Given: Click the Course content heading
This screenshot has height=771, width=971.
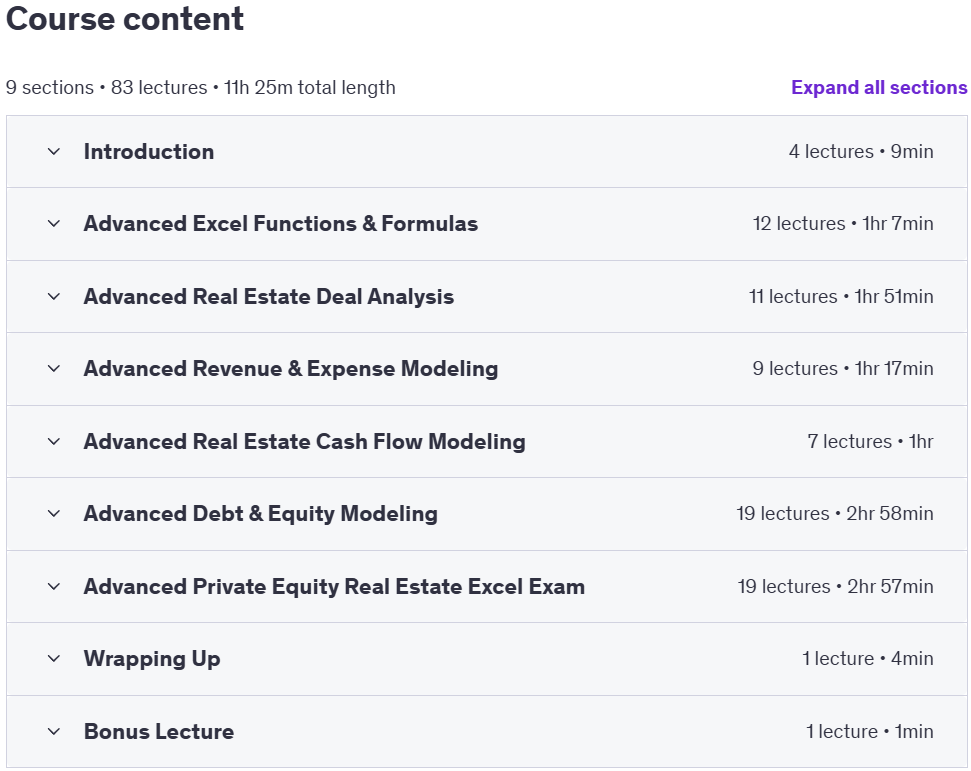Looking at the screenshot, I should pos(125,19).
